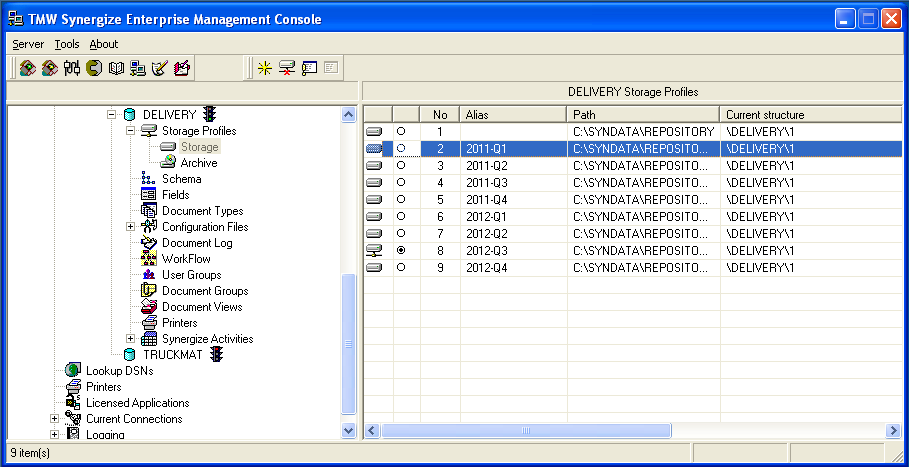909x467 pixels.
Task: Click the Path column header
Action: tap(642, 115)
